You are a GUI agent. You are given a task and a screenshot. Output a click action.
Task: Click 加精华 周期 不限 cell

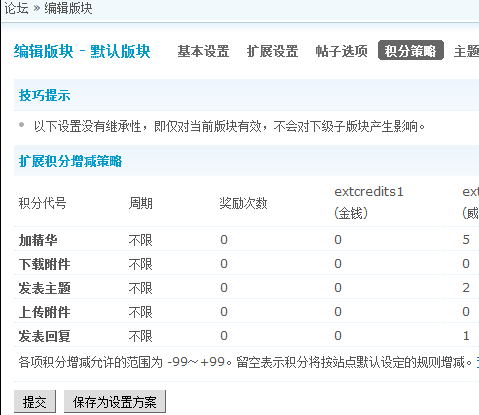coord(141,240)
